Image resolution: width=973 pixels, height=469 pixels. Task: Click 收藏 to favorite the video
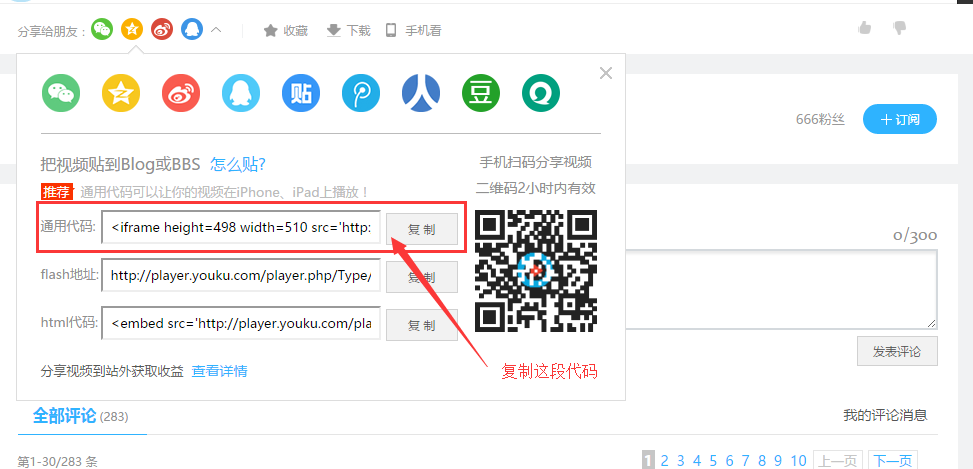pos(286,30)
